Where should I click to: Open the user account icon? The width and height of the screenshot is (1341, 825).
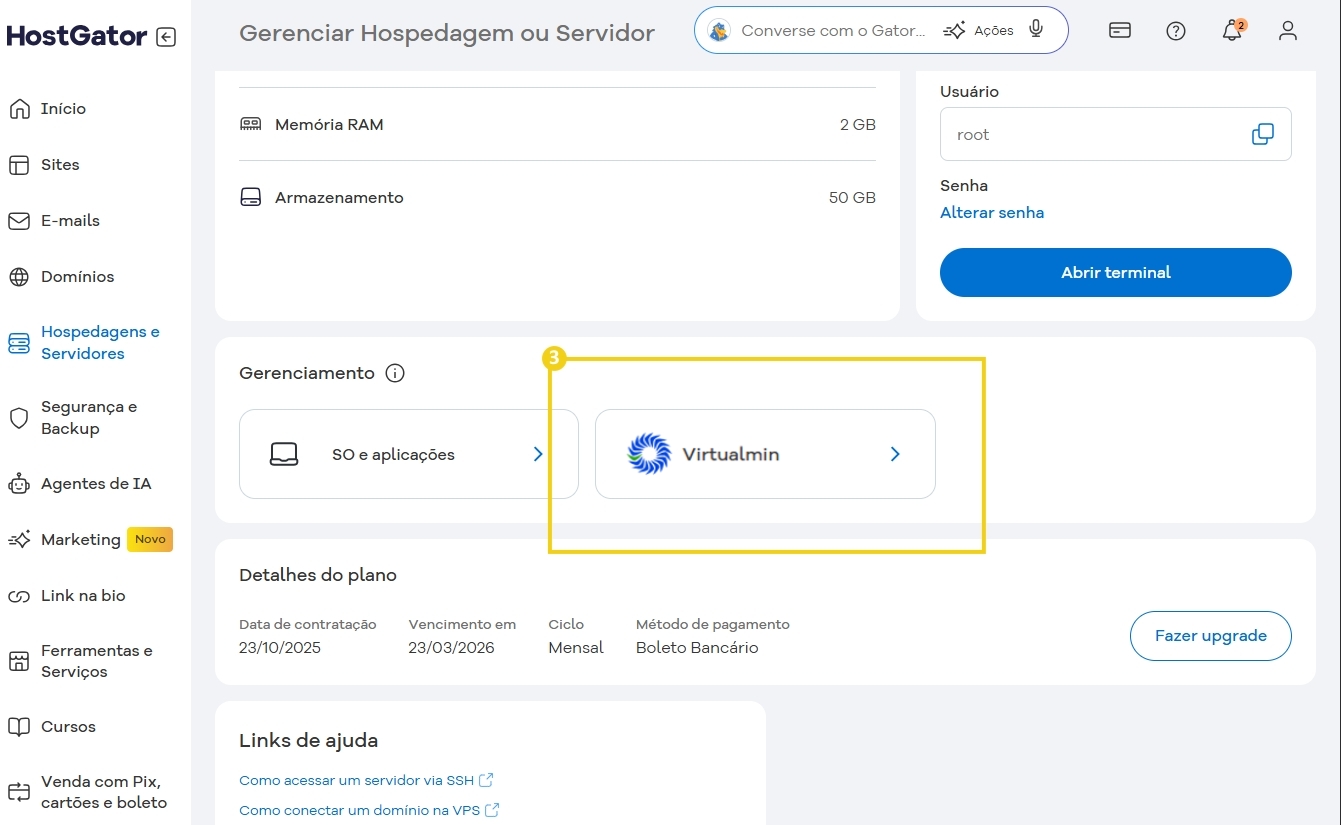pyautogui.click(x=1287, y=31)
